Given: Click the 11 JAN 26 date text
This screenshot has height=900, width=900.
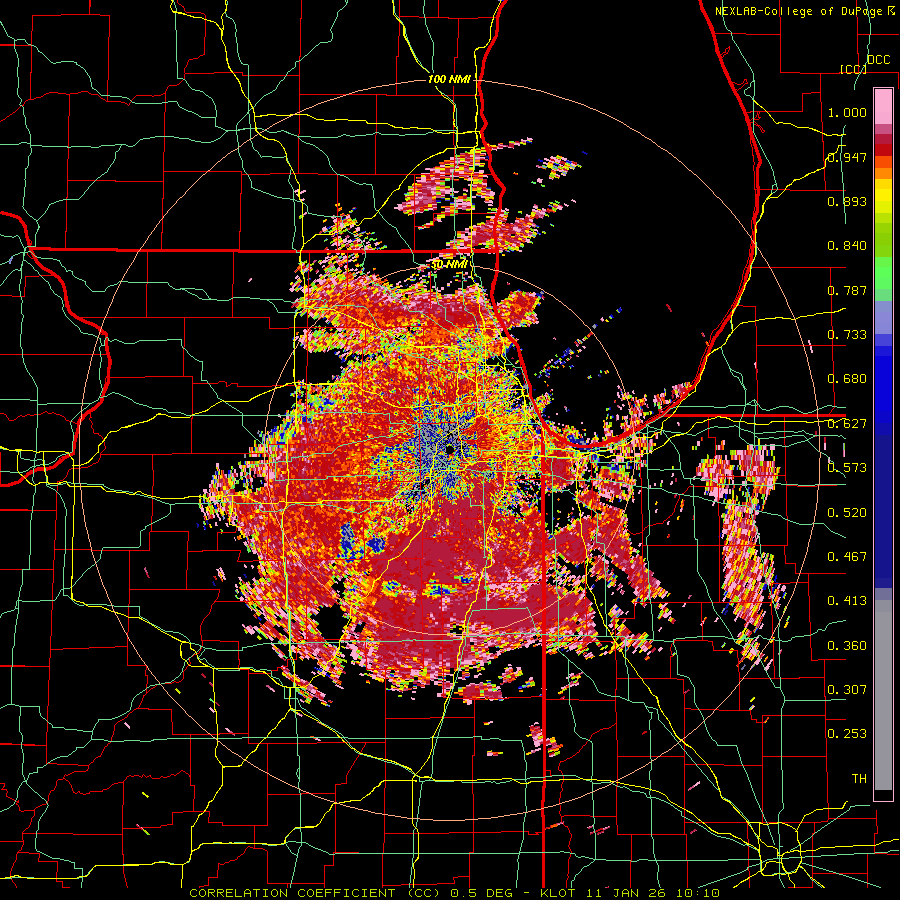Looking at the screenshot, I should point(628,893).
